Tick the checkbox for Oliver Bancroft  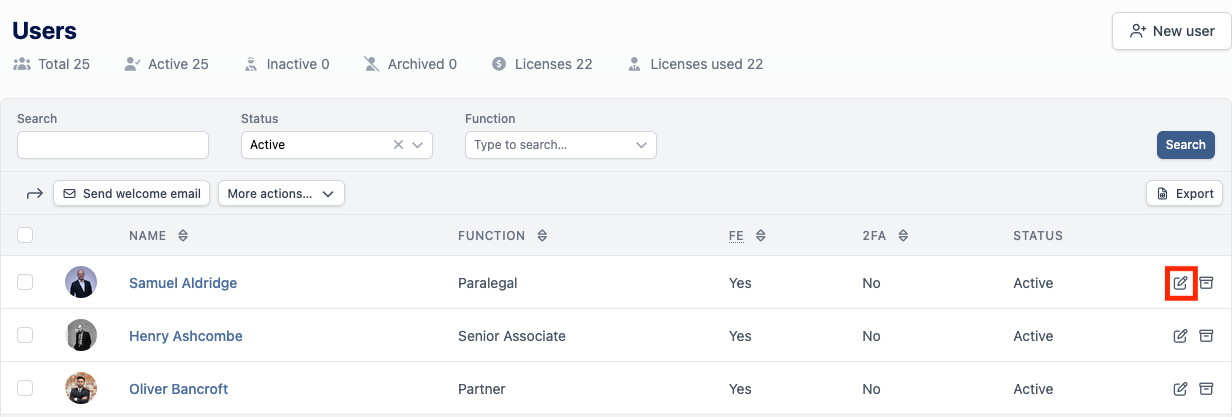point(25,388)
